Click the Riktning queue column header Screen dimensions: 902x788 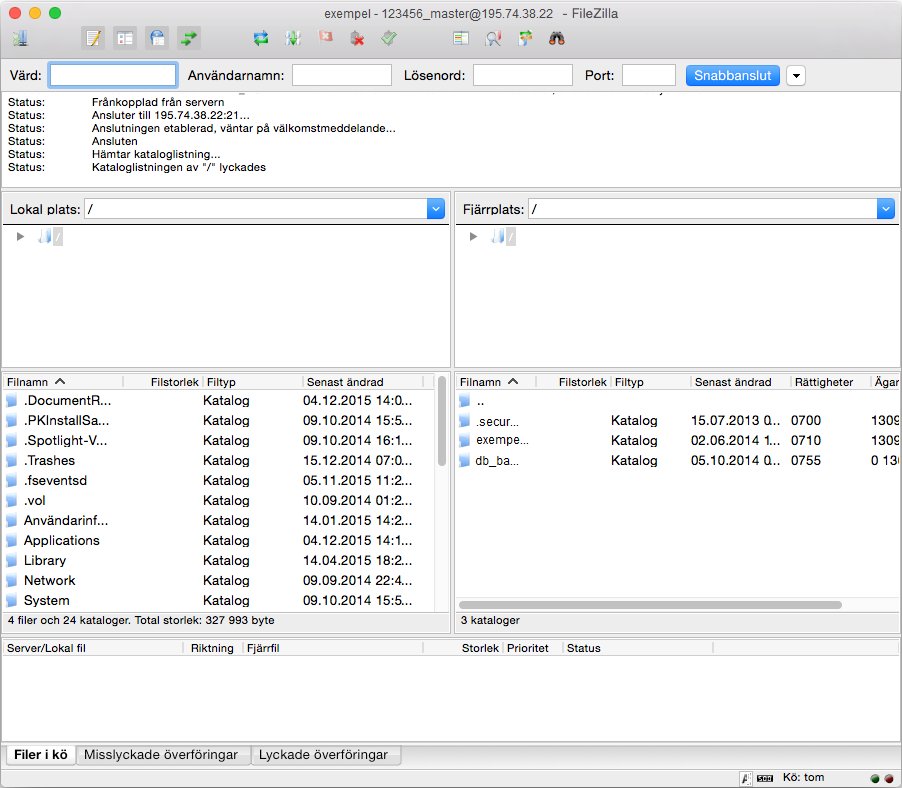212,648
